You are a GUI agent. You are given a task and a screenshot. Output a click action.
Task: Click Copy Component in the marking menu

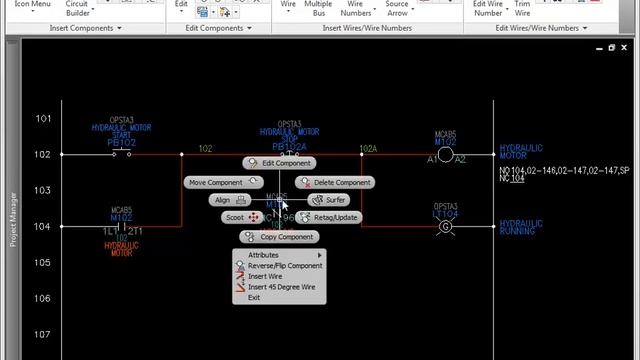[x=279, y=237]
